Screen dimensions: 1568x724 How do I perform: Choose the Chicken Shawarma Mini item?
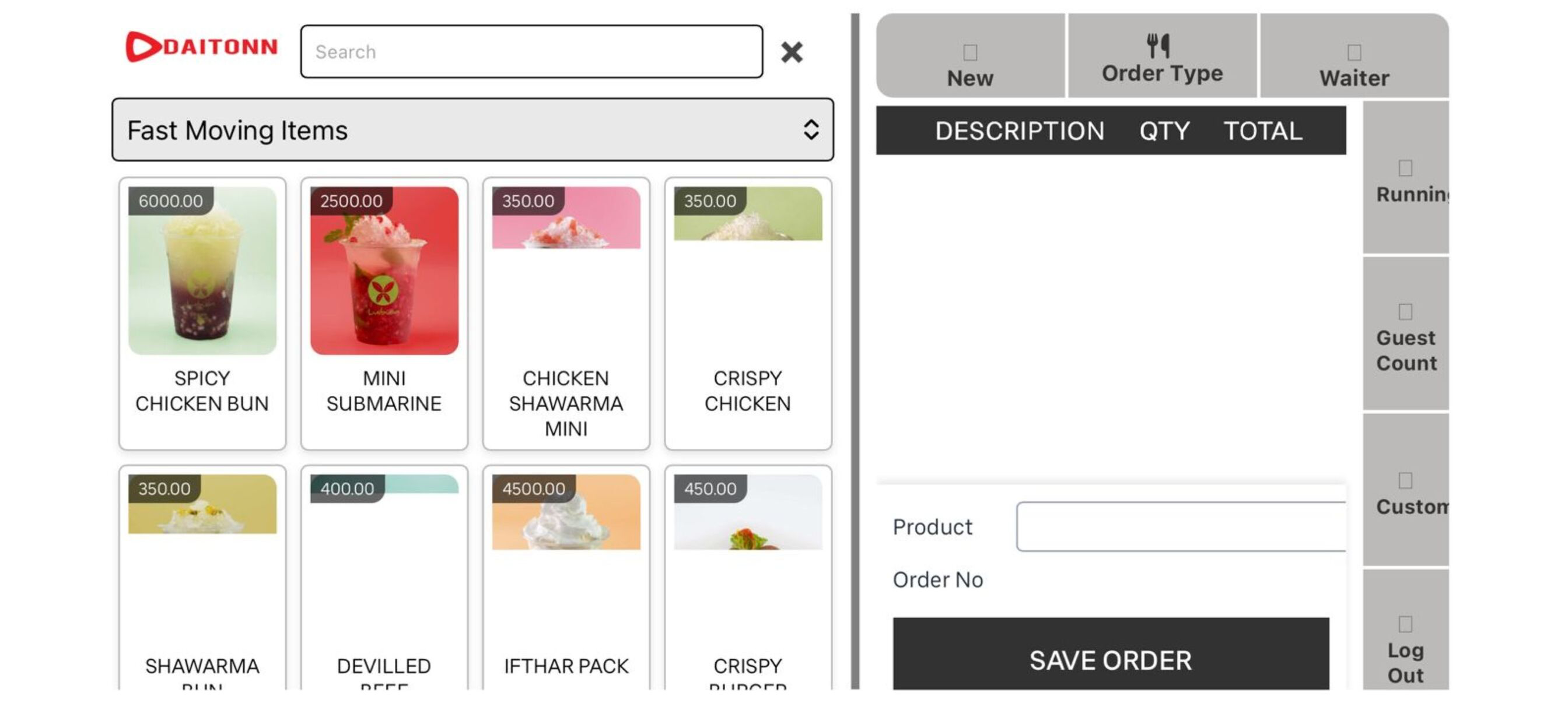[566, 314]
